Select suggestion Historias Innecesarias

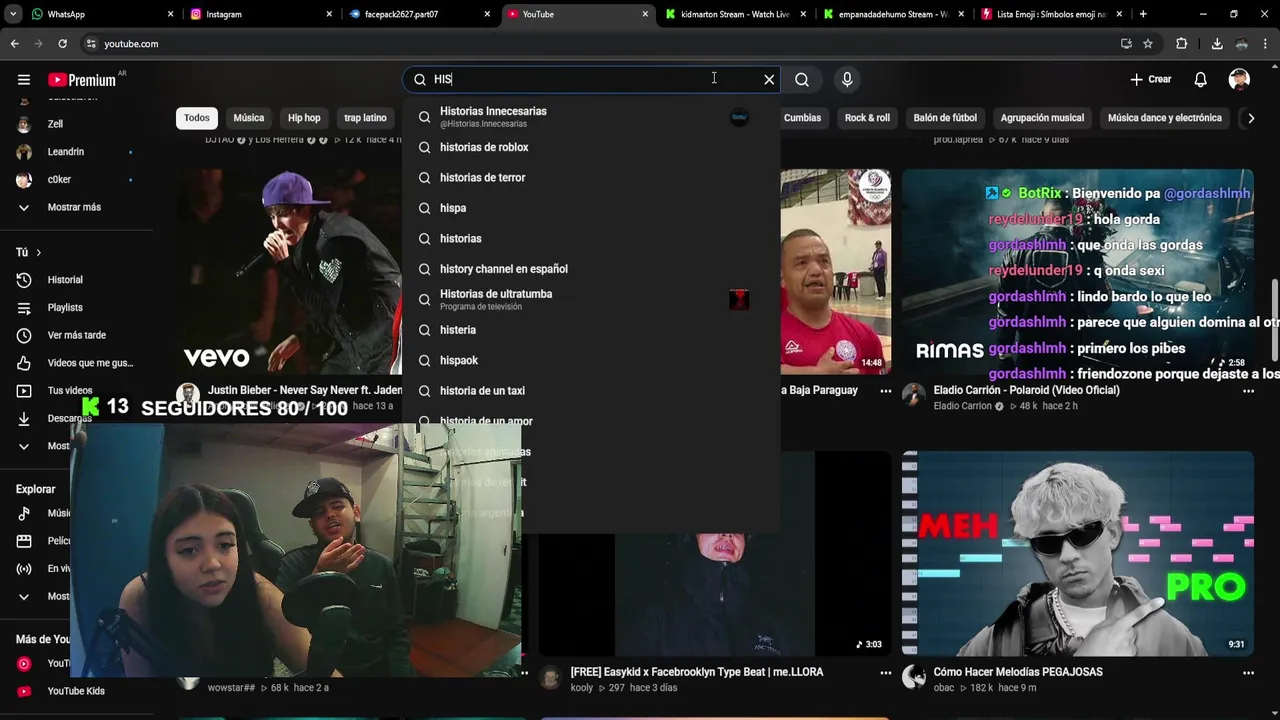point(591,116)
